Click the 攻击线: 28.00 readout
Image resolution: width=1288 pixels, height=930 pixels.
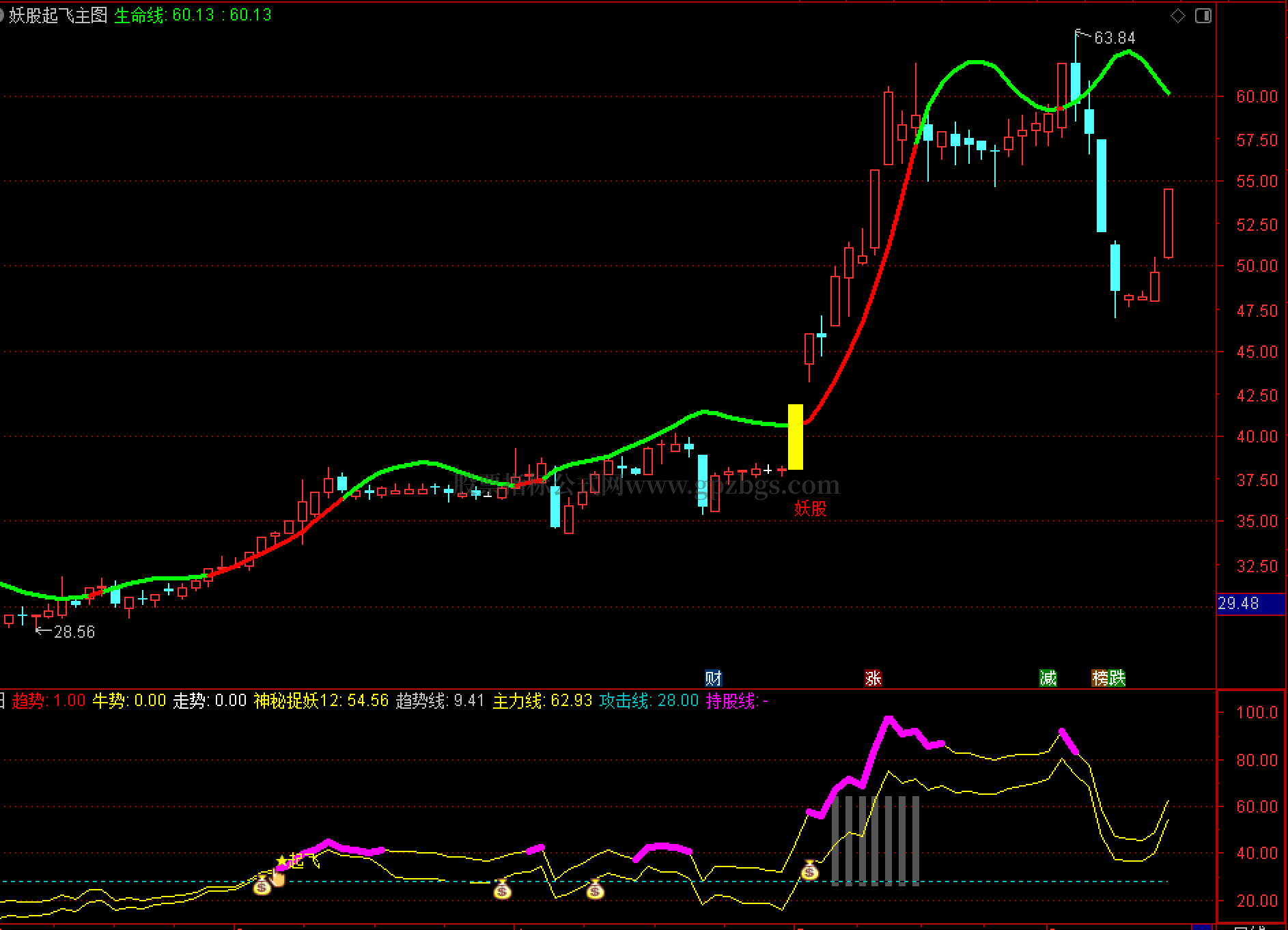pyautogui.click(x=649, y=701)
